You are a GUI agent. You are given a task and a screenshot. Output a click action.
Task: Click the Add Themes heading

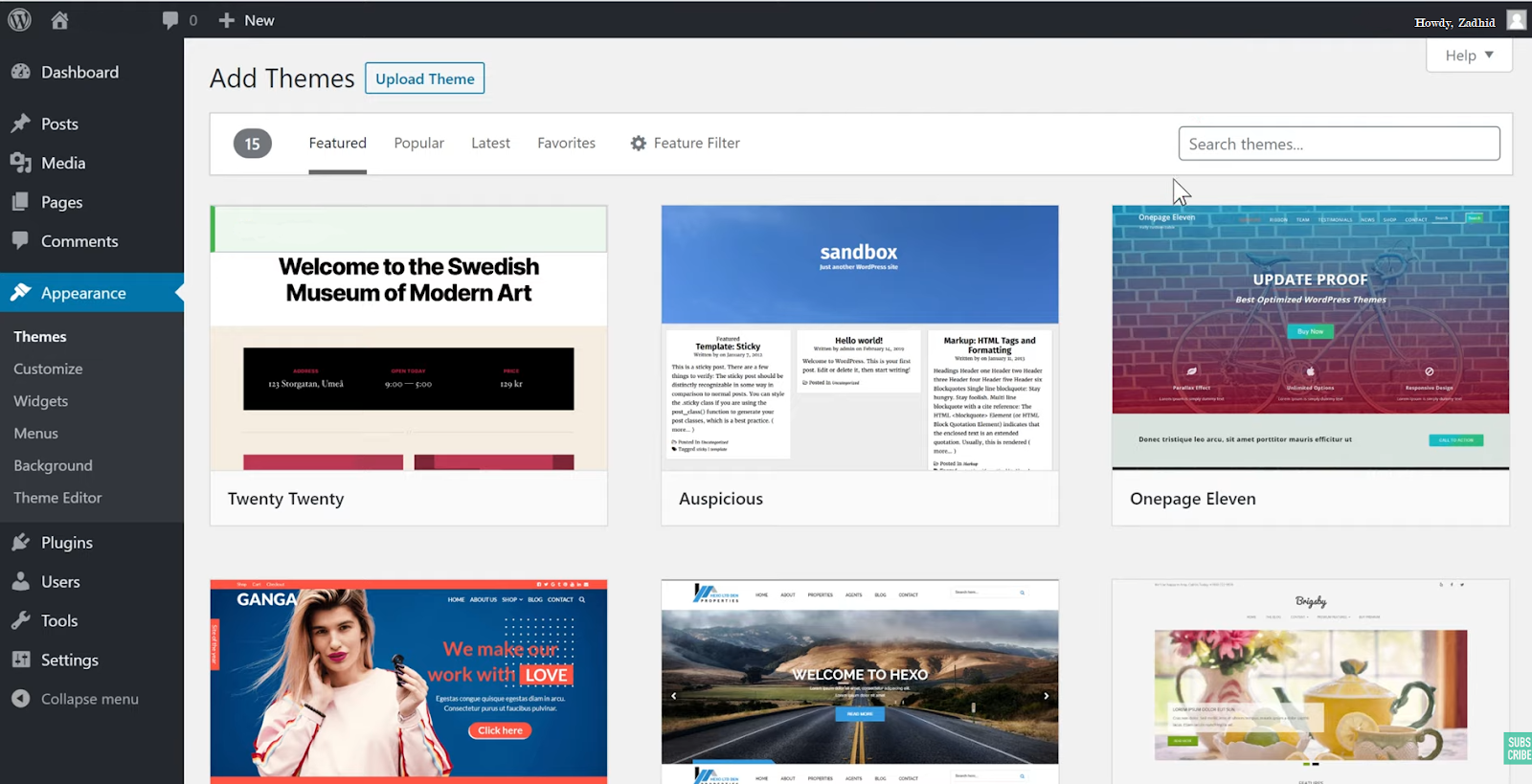point(282,78)
